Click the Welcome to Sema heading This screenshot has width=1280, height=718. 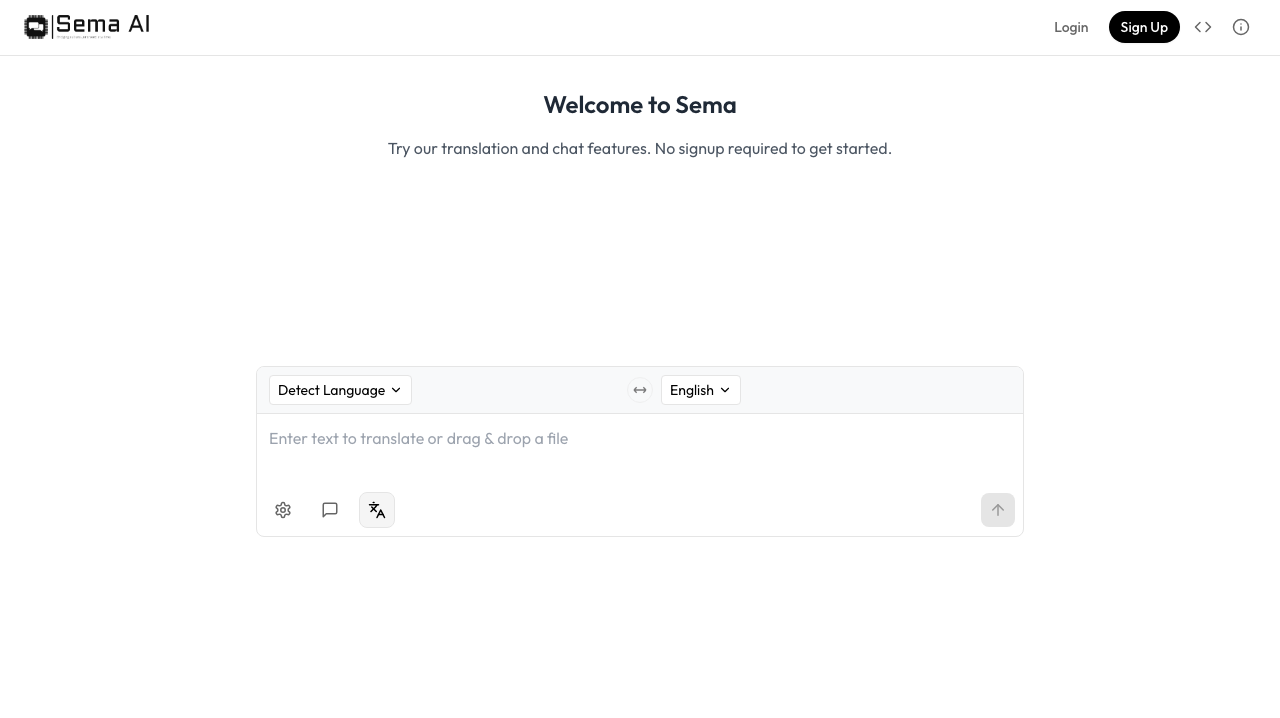click(x=640, y=105)
